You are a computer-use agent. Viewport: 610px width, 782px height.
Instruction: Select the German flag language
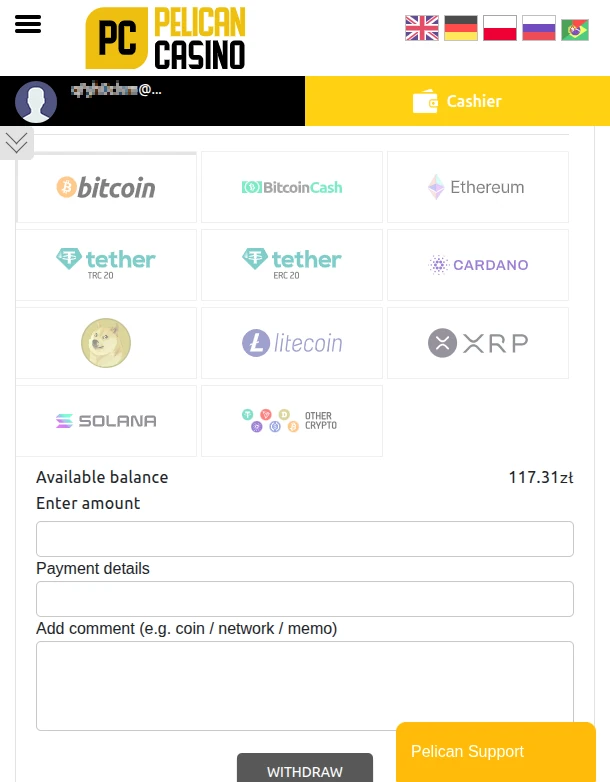[461, 28]
